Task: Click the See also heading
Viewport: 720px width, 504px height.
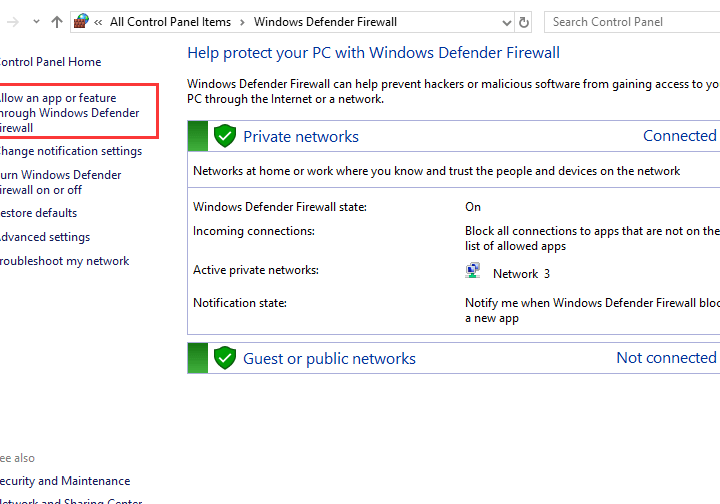Action: click(x=17, y=458)
